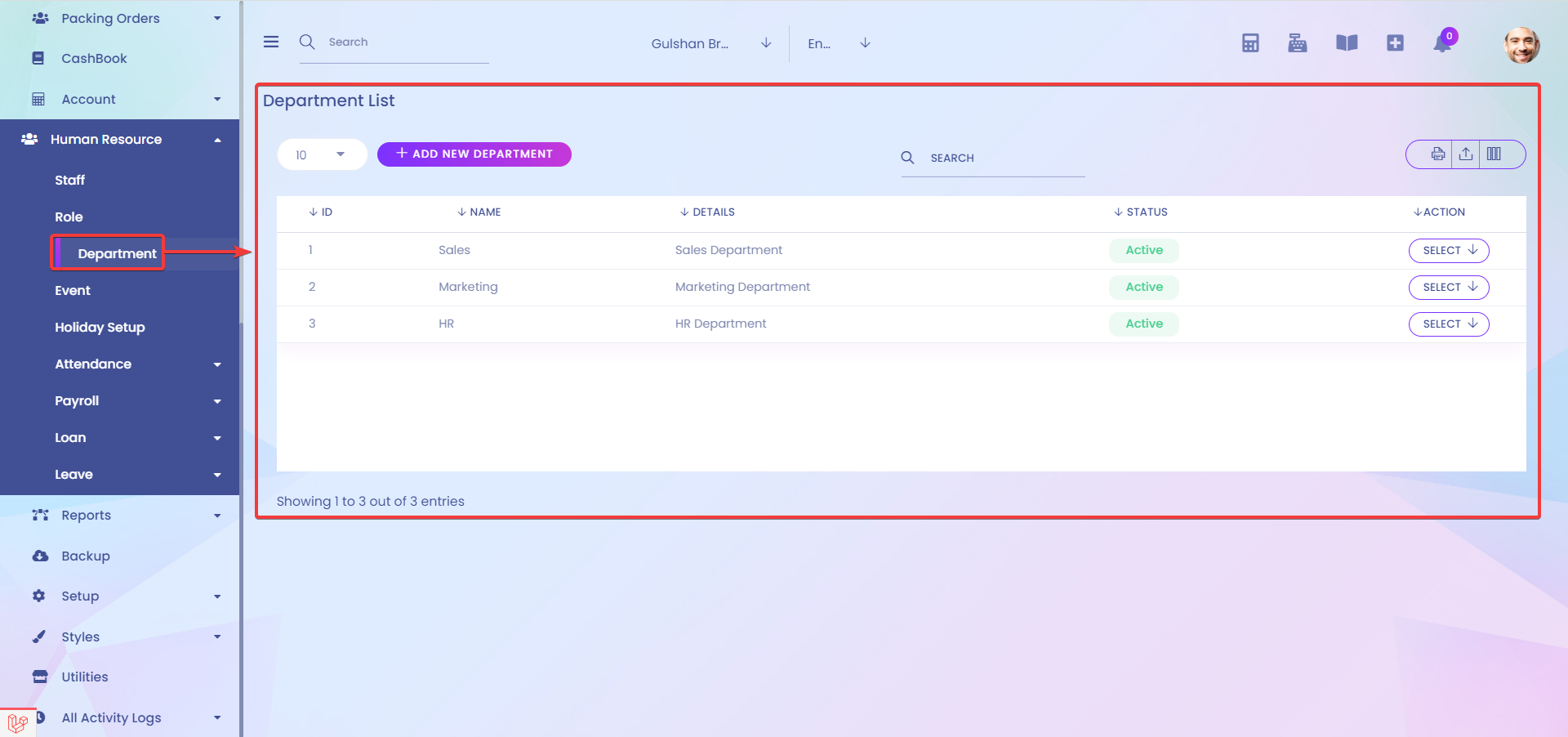Click Active status badge for Marketing
Screen dimensions: 1568x737
click(x=1144, y=287)
